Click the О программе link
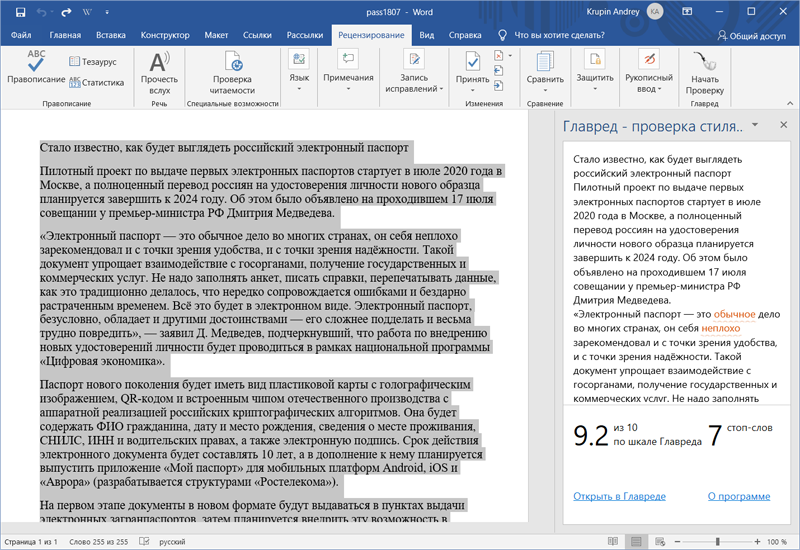 737,496
